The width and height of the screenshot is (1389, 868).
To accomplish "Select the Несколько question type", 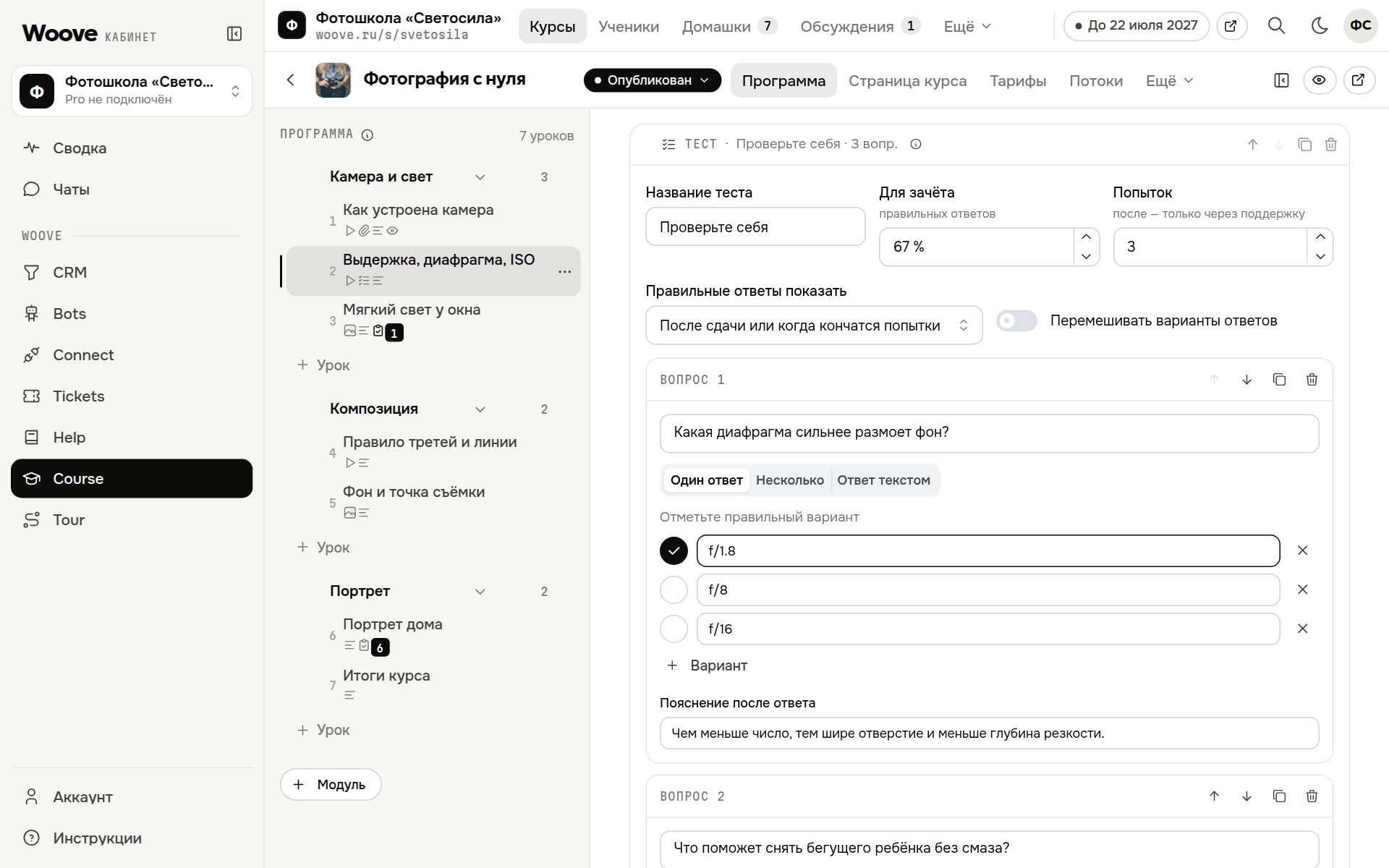I will coord(790,480).
